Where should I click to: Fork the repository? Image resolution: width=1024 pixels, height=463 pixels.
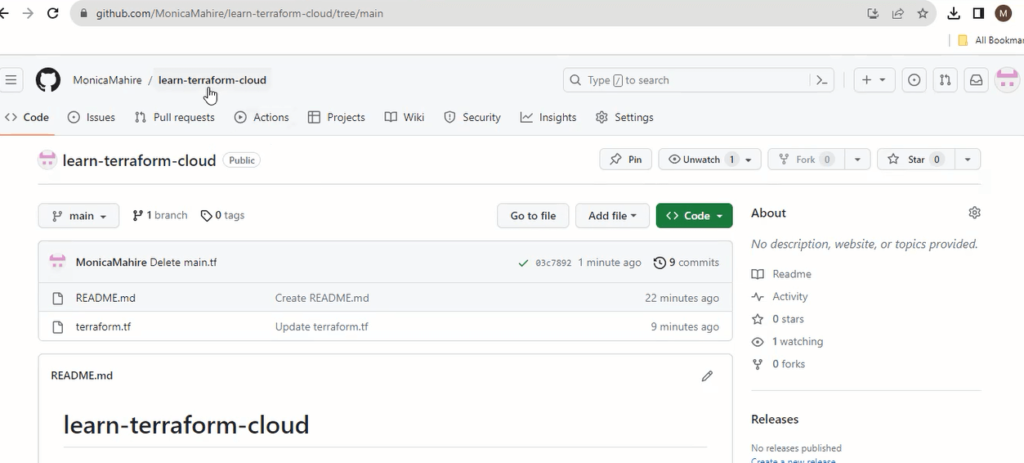807,159
